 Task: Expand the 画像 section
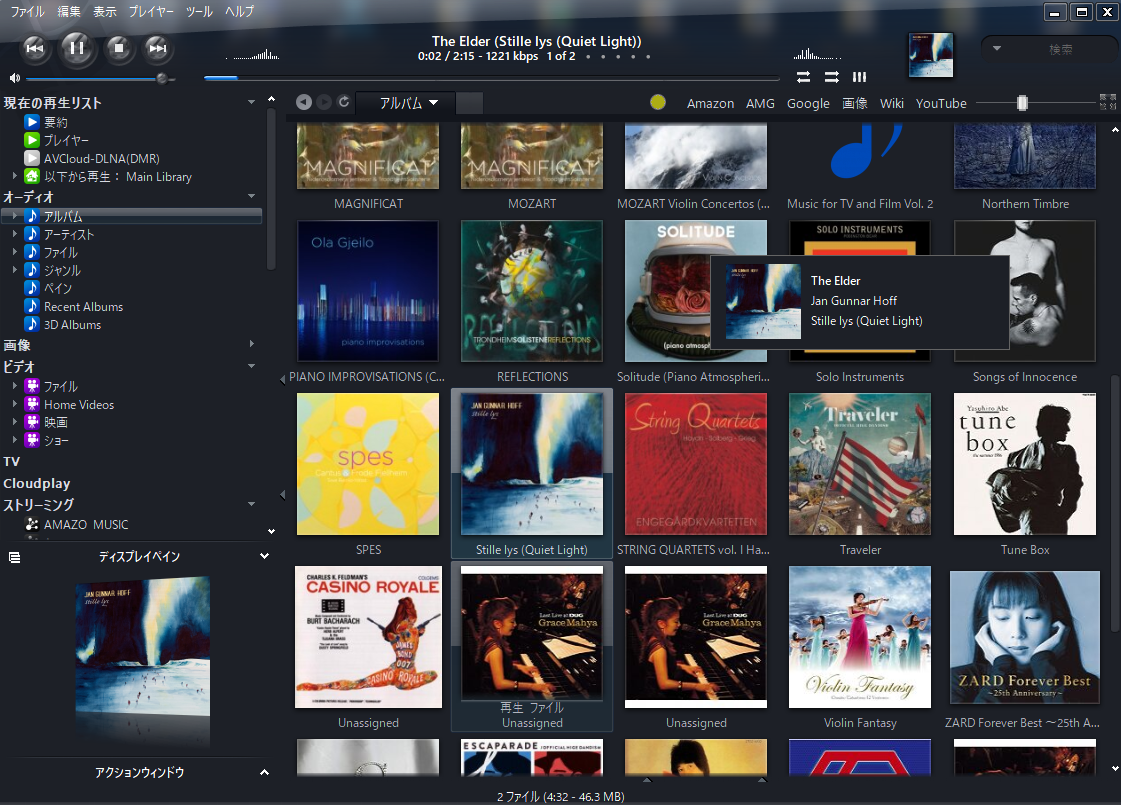[x=252, y=345]
